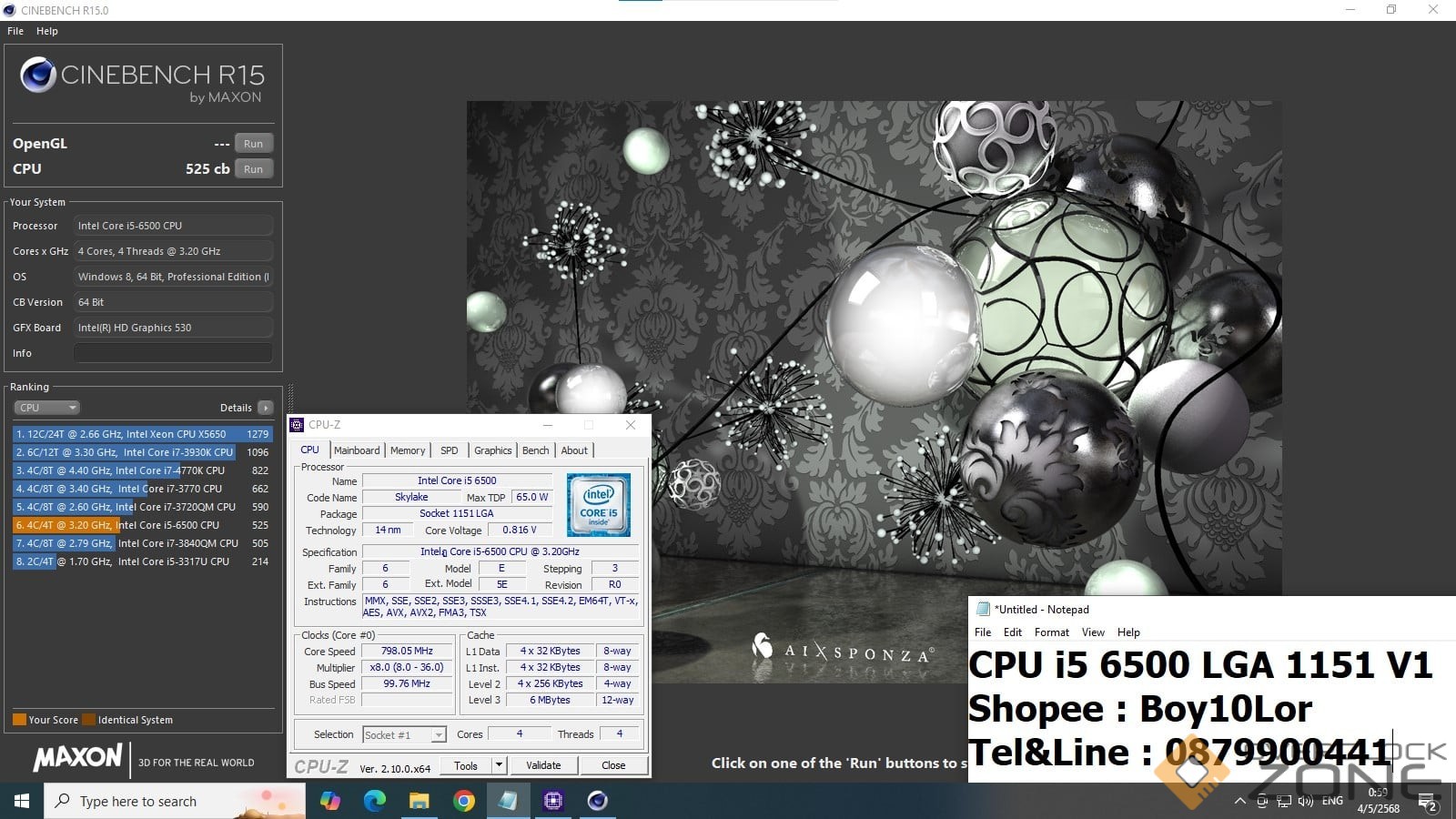1456x819 pixels.
Task: Click the Intel Core i5 logo in CPU-Z
Action: click(599, 505)
